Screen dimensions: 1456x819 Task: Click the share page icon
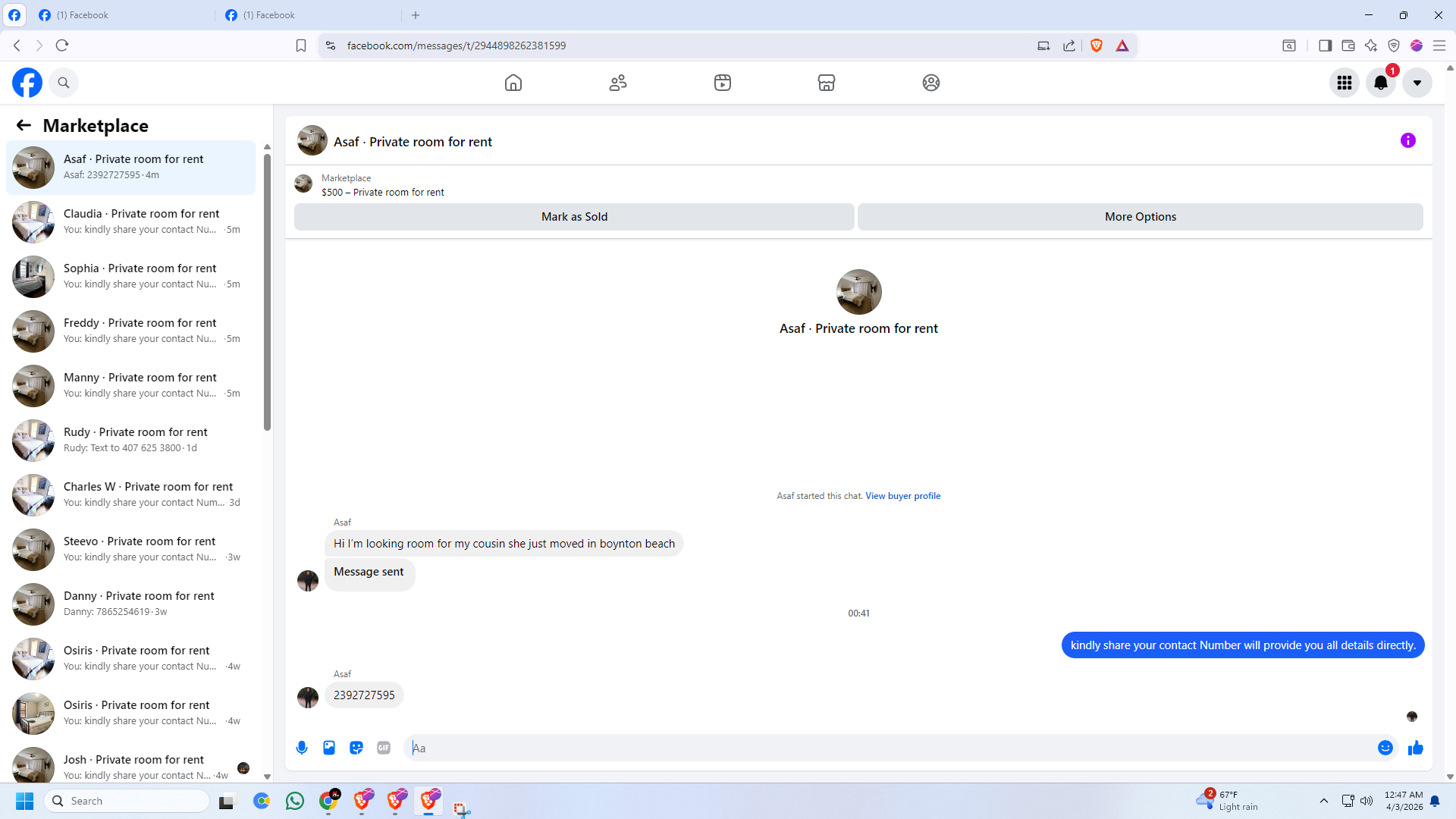pos(1069,45)
